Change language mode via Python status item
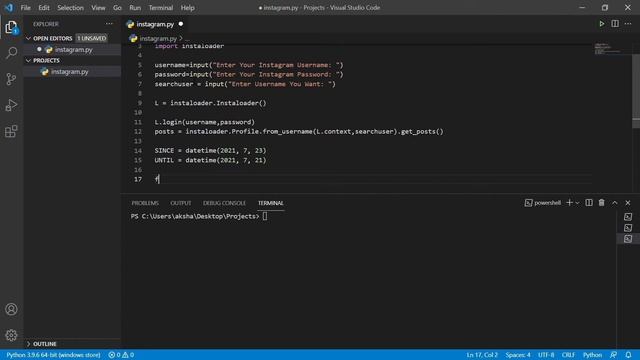Screen dimensions: 640x360 (x=592, y=355)
